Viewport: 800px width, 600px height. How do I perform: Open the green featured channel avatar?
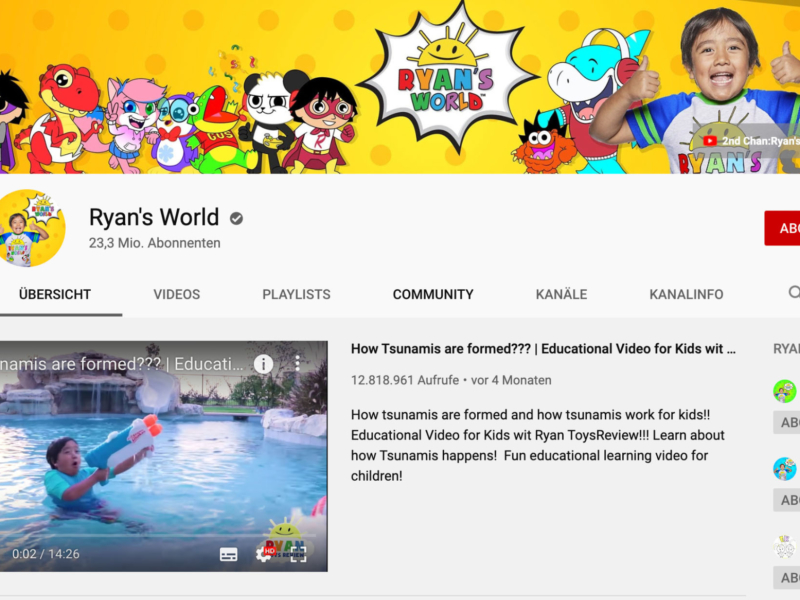(x=785, y=391)
